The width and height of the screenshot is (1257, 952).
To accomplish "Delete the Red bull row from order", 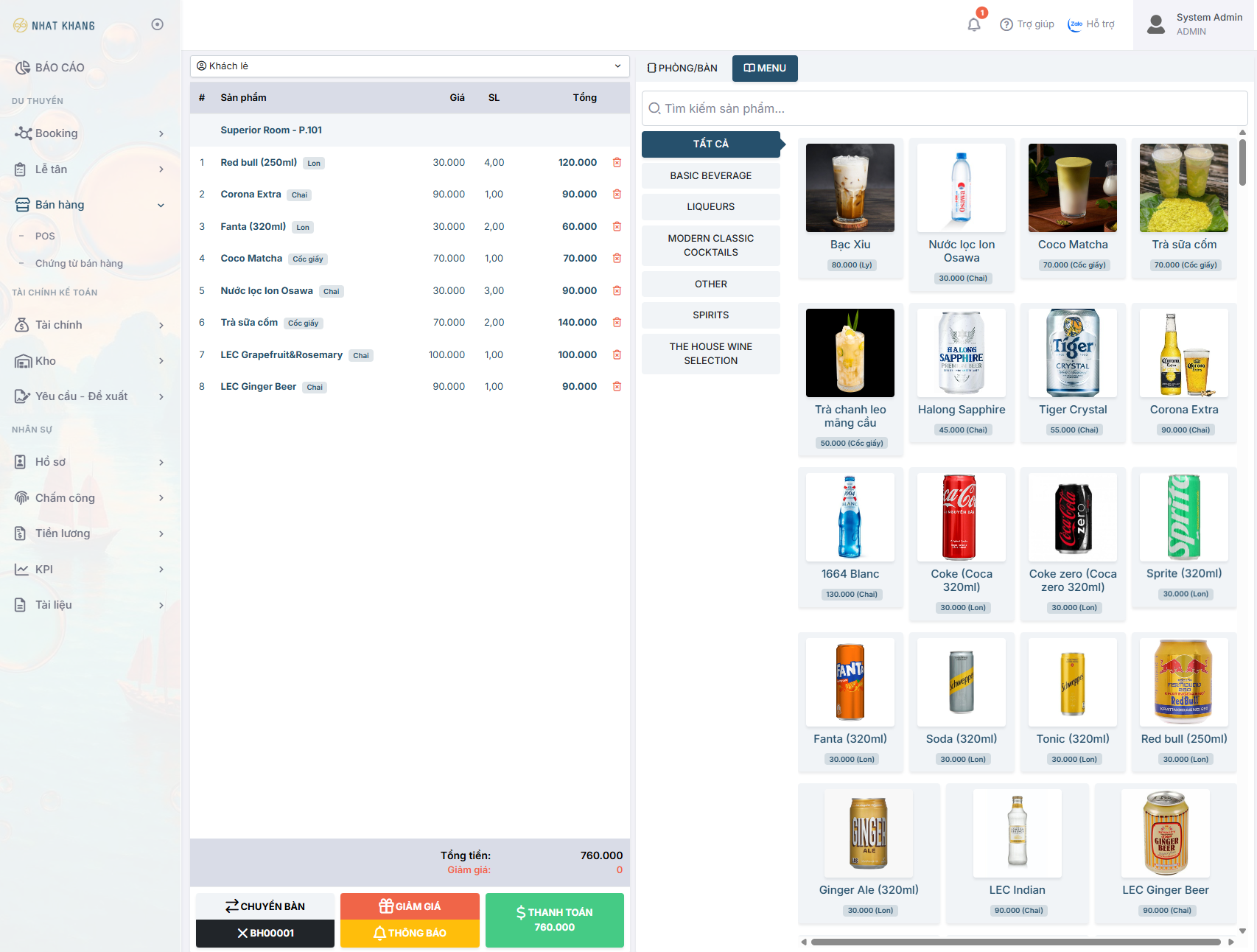I will tap(617, 163).
